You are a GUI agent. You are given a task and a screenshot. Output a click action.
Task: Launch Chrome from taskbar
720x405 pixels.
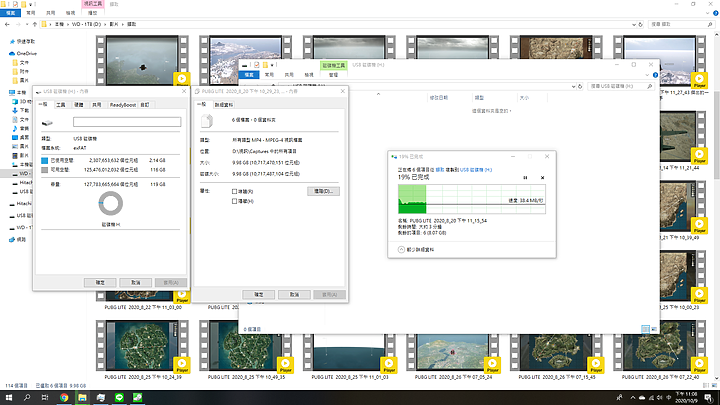click(64, 397)
